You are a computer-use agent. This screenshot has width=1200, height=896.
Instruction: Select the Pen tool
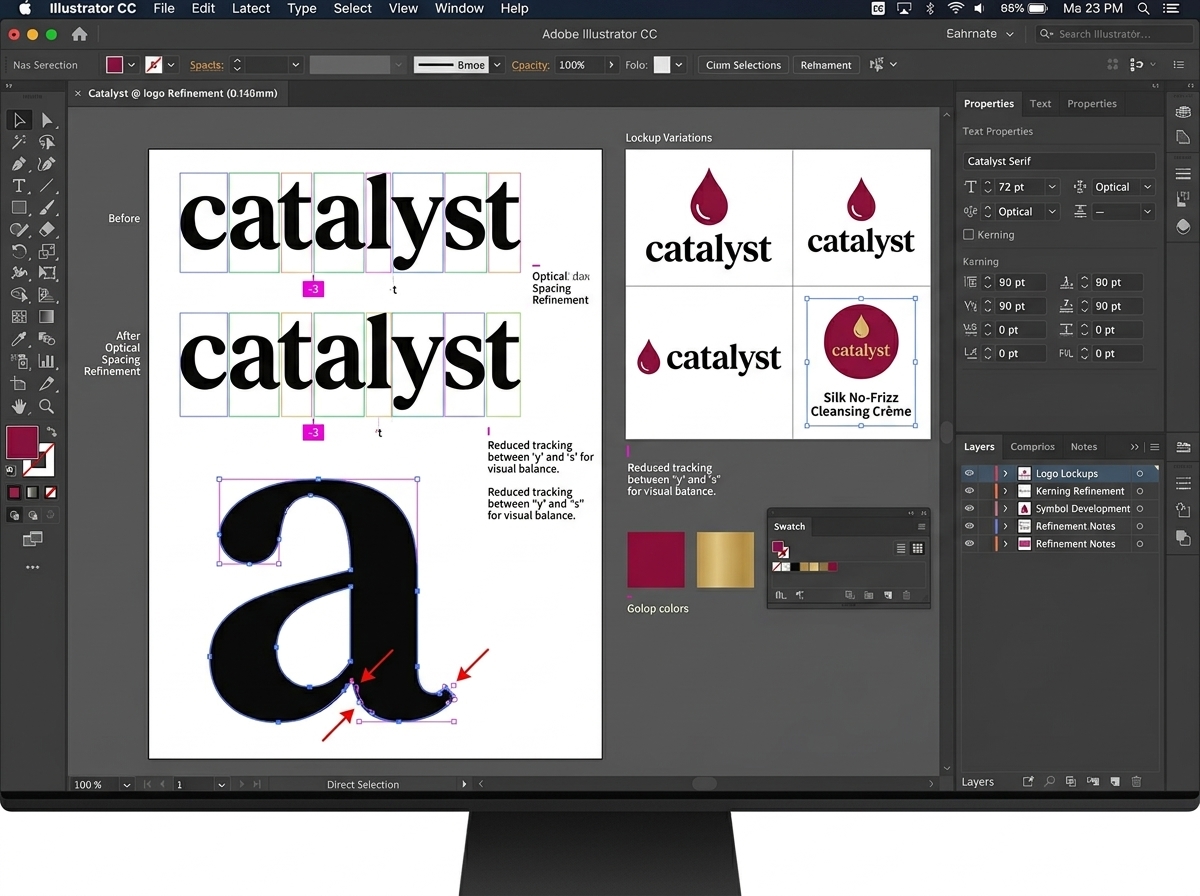19,164
